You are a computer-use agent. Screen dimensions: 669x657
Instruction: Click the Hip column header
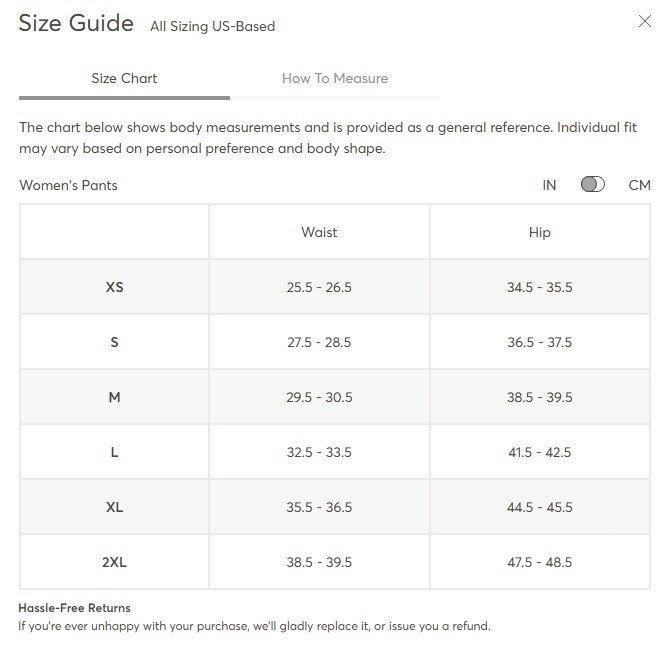[540, 233]
